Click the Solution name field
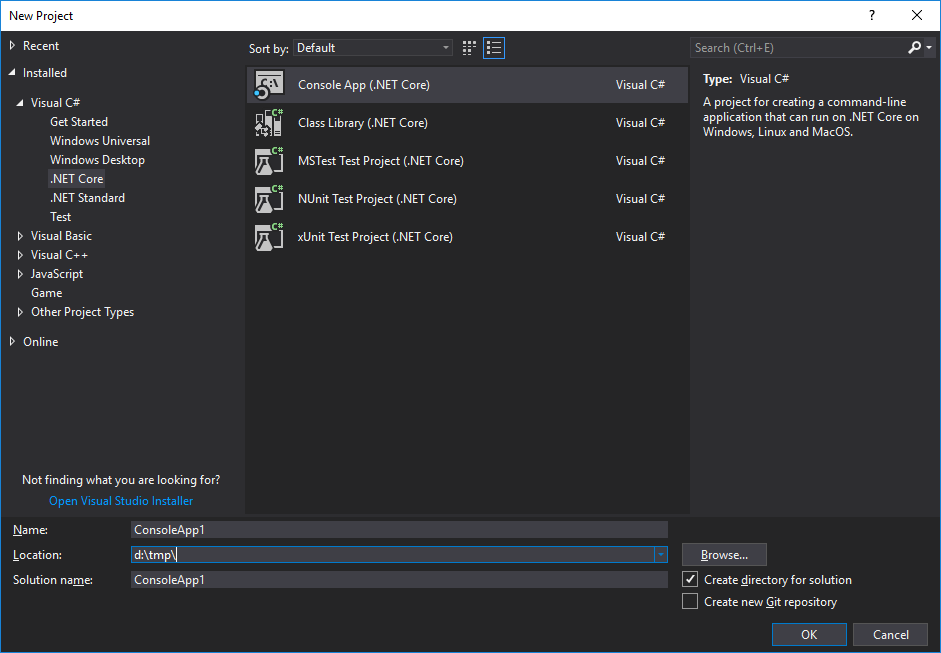The width and height of the screenshot is (941, 653). click(x=399, y=580)
